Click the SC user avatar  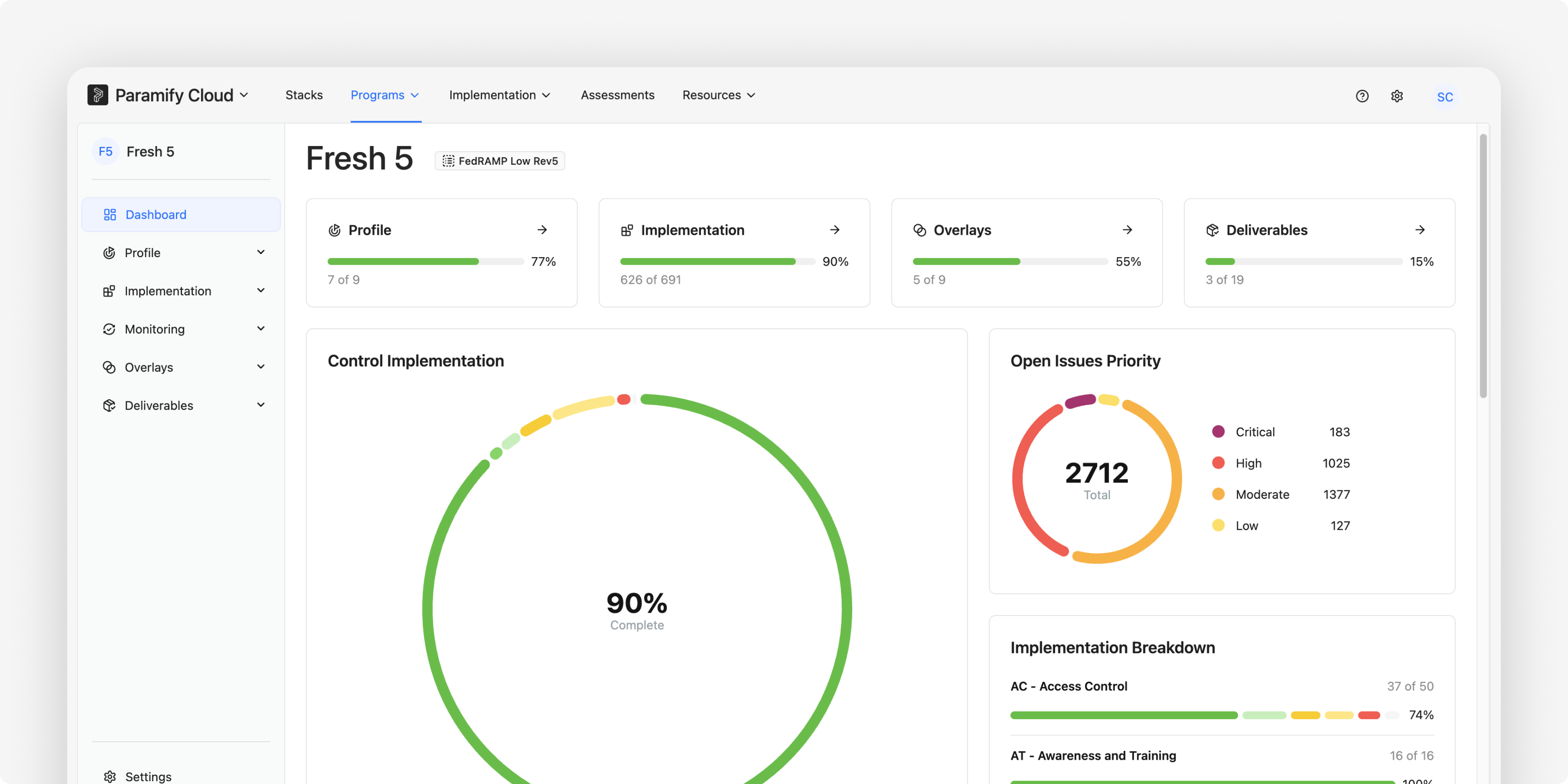(x=1444, y=97)
